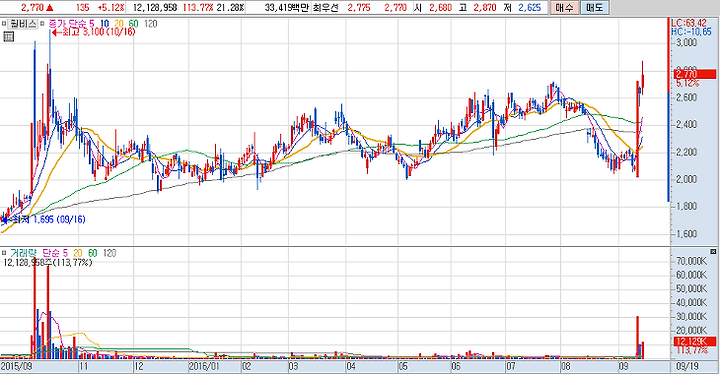Click the small square box left of stock name
The image size is (720, 374).
click(x=4, y=24)
